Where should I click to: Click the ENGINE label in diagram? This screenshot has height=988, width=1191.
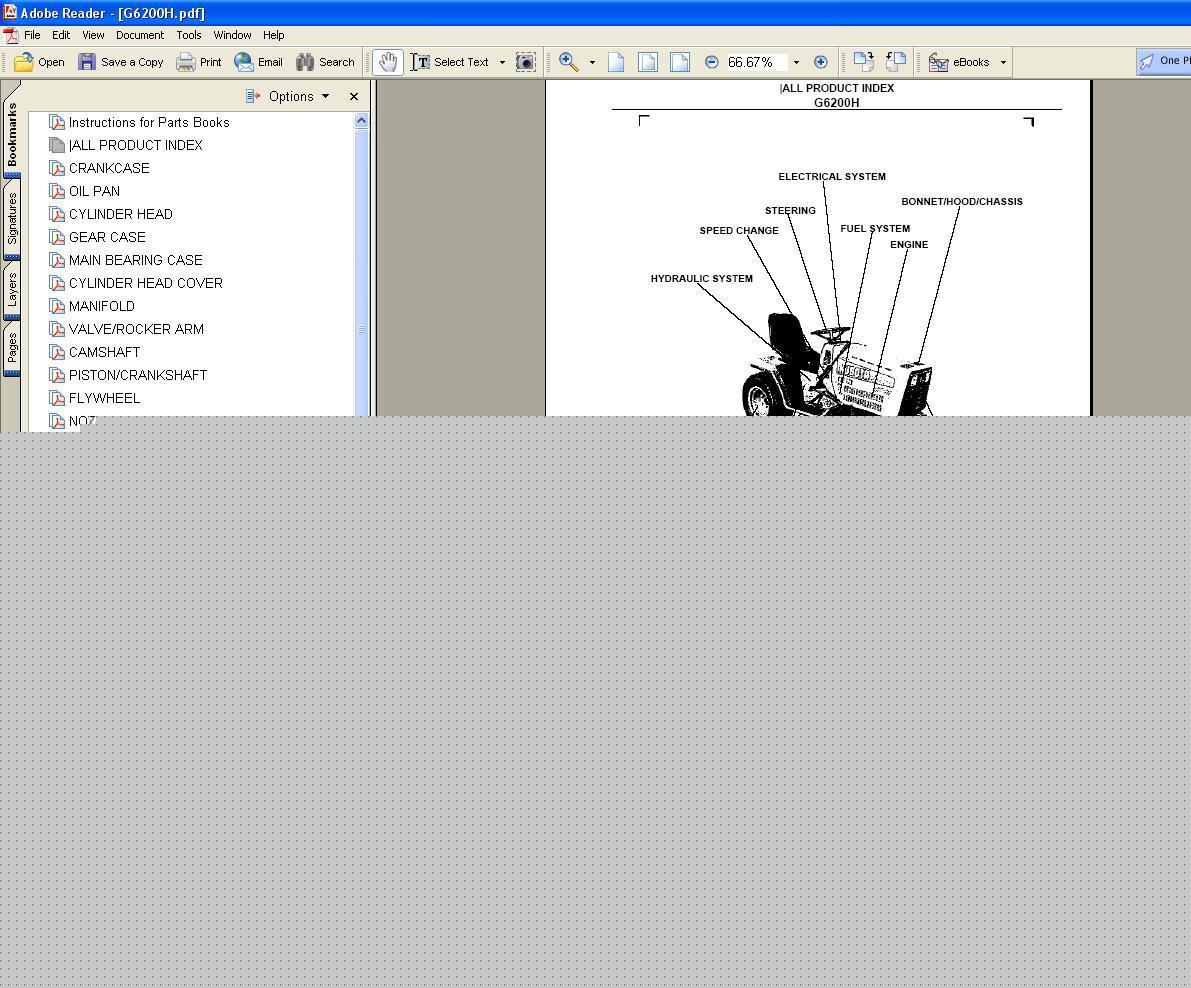[908, 245]
